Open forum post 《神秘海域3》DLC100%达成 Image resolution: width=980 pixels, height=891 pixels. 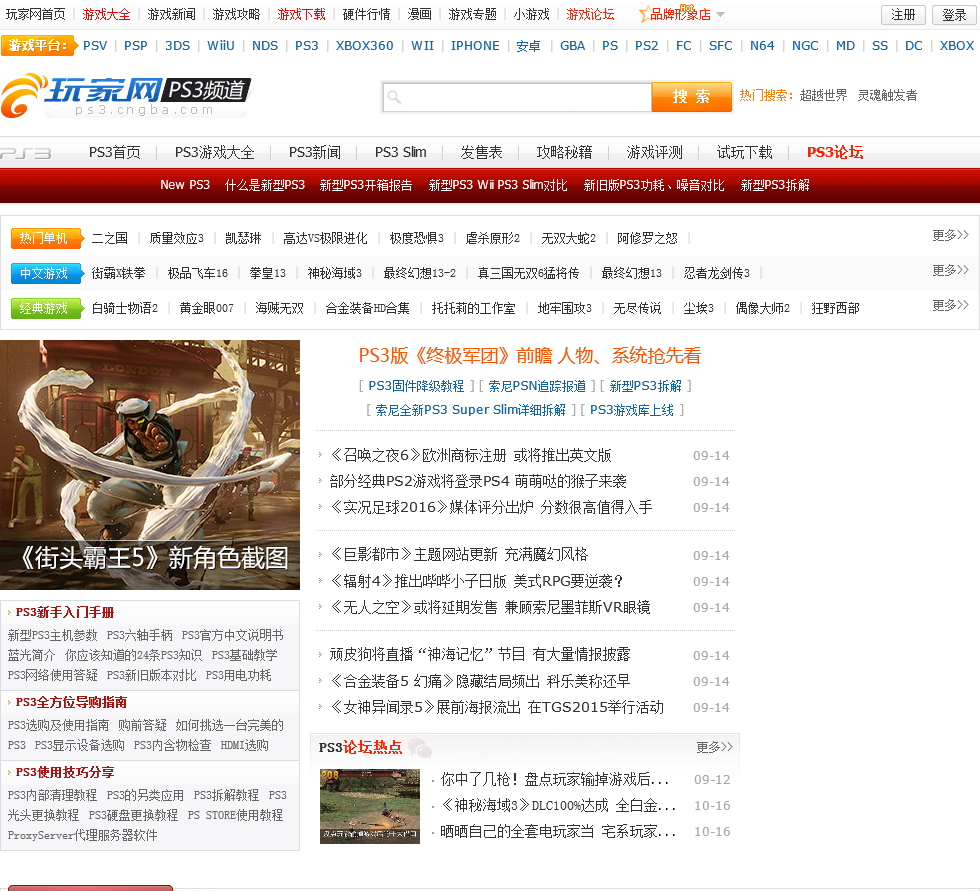559,805
